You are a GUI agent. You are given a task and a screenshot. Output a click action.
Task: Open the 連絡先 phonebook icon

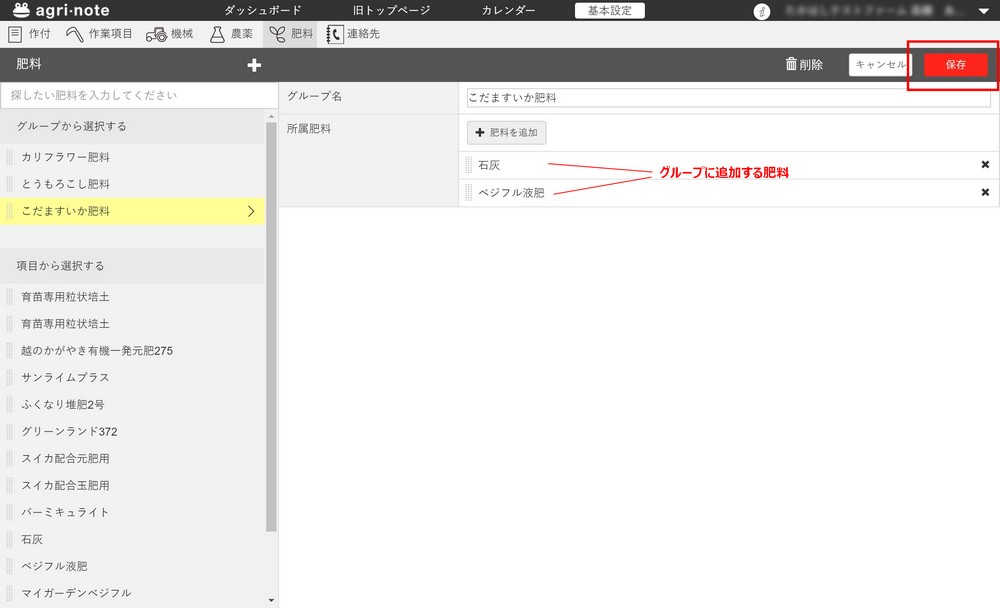coord(334,34)
